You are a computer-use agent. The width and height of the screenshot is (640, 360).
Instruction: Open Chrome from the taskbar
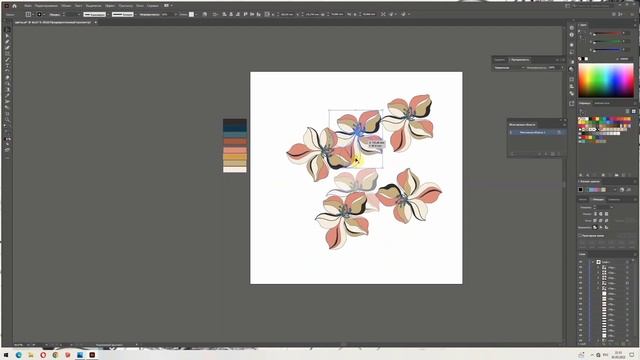click(55, 355)
